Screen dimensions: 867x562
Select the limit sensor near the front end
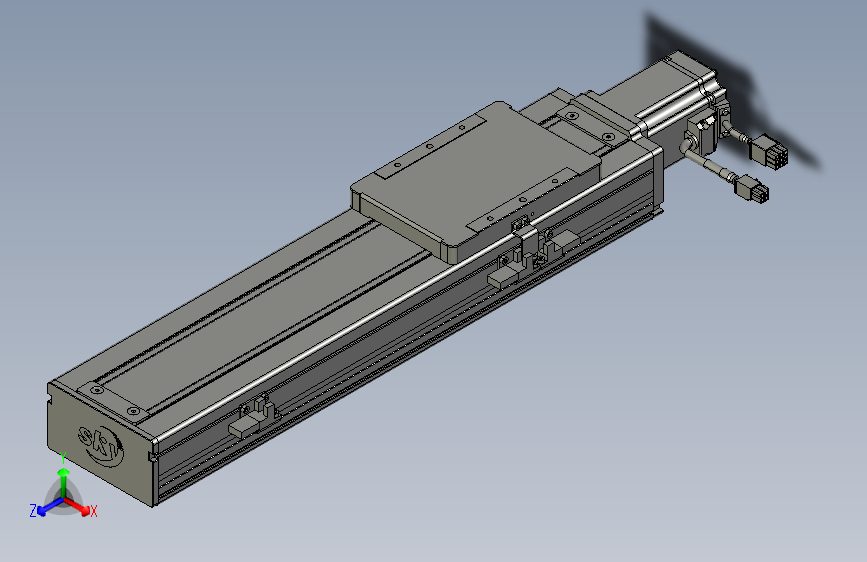click(252, 417)
